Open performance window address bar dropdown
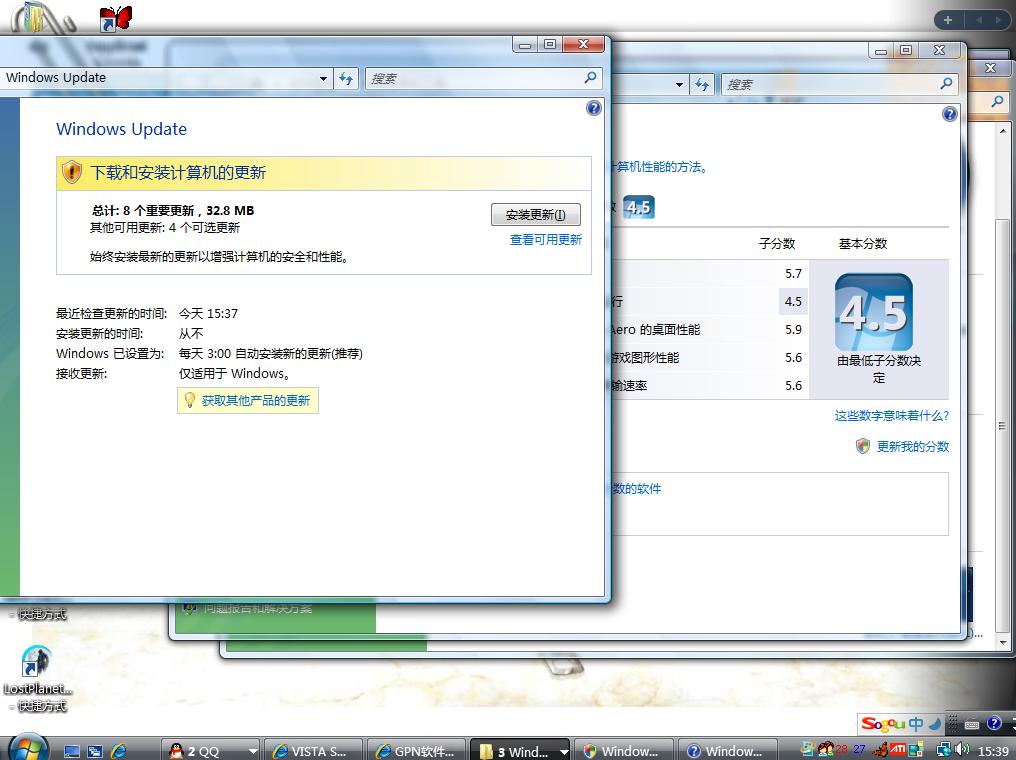Image resolution: width=1016 pixels, height=760 pixels. [679, 84]
